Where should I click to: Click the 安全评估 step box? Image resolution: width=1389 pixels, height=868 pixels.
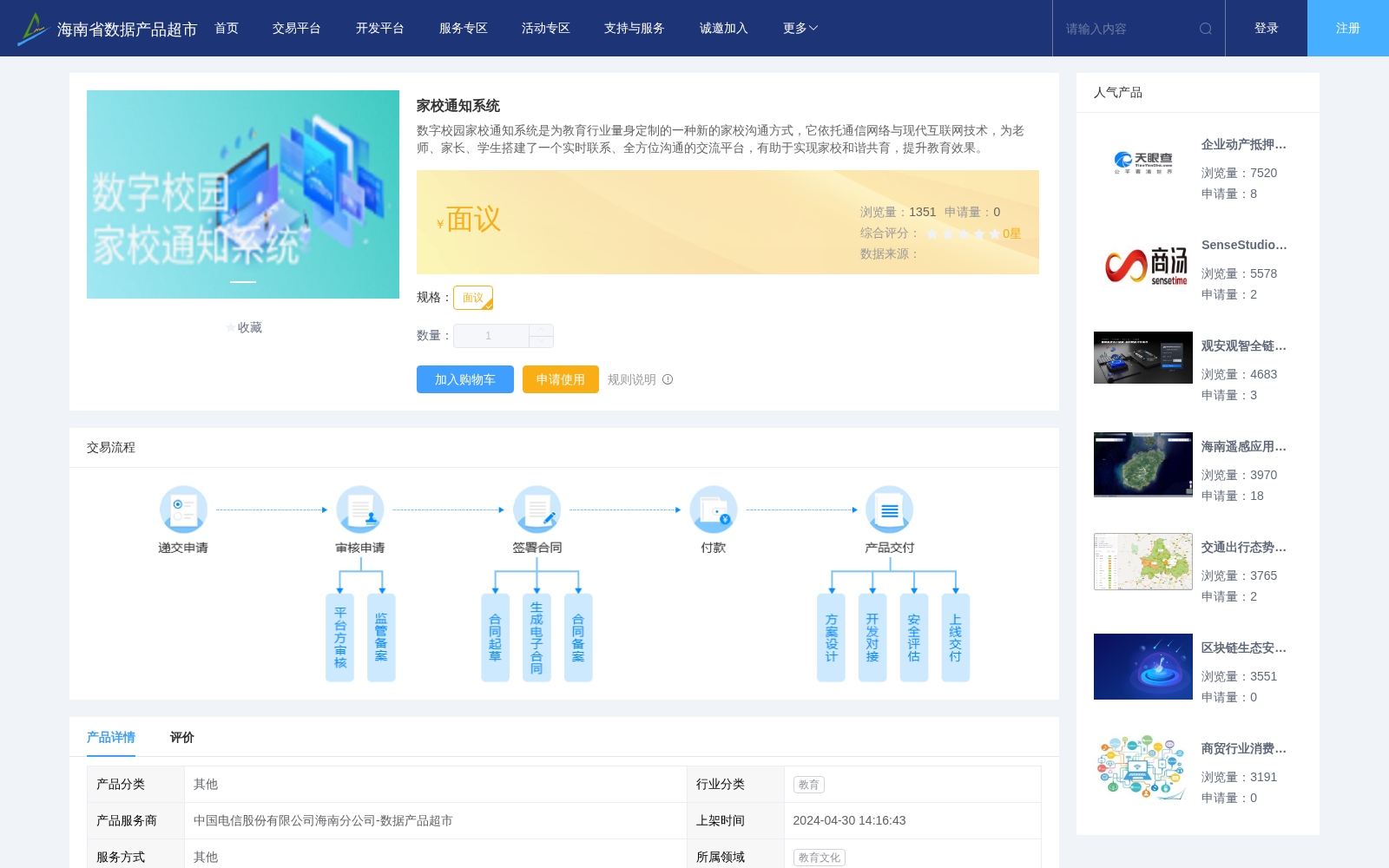click(914, 638)
